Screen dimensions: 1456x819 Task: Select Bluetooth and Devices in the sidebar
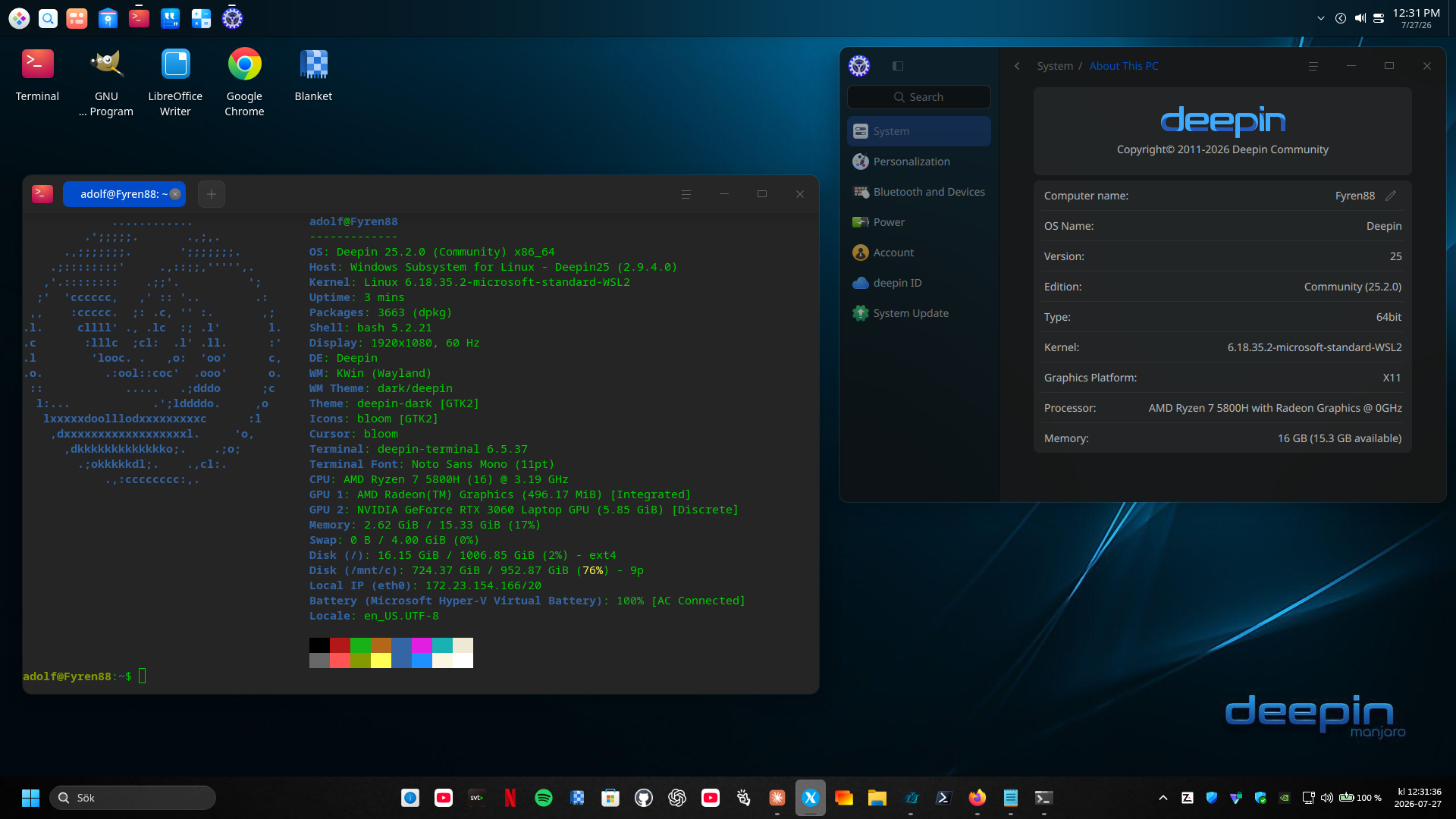[919, 192]
